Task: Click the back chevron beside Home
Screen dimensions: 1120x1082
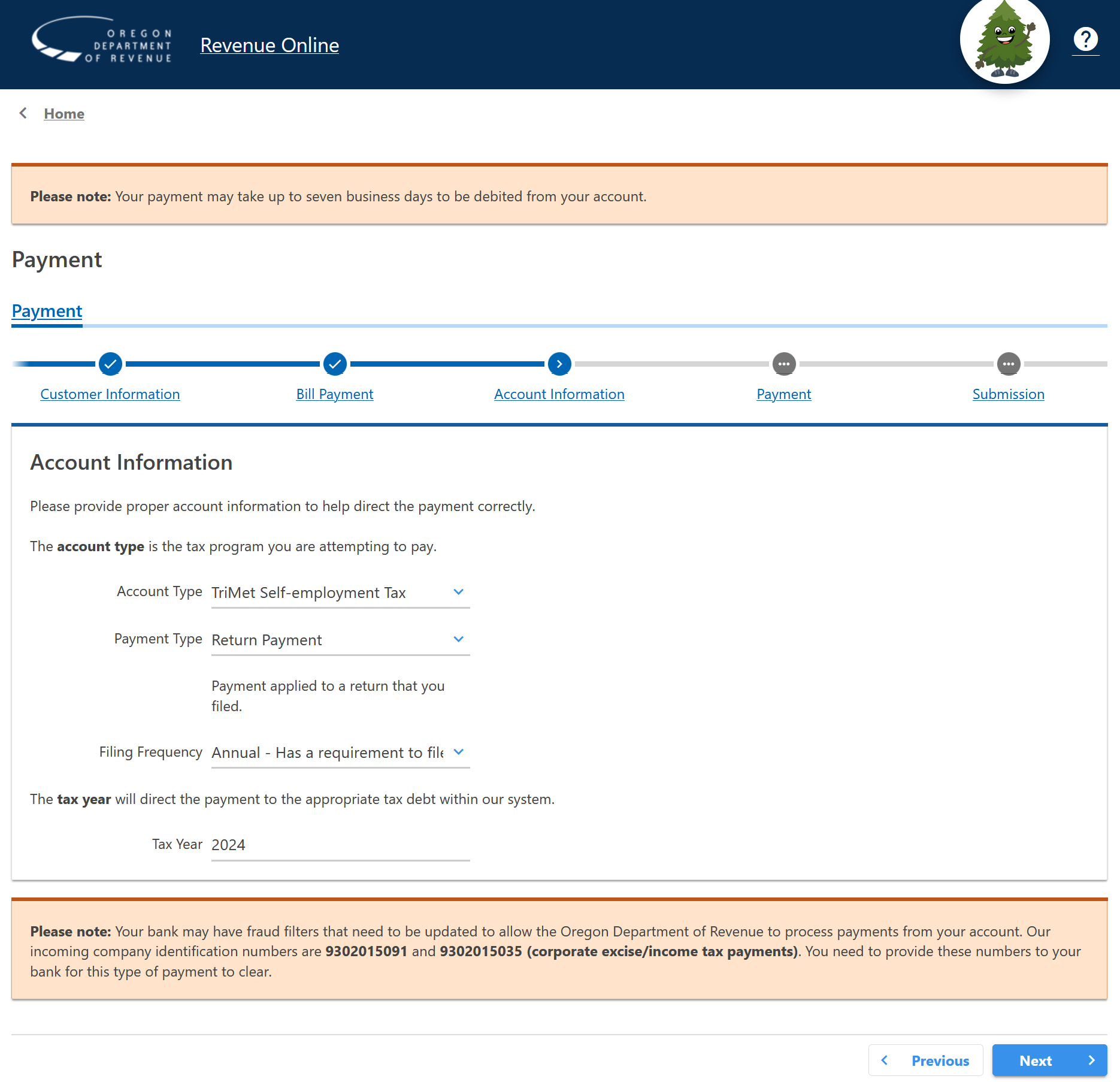Action: (x=23, y=113)
